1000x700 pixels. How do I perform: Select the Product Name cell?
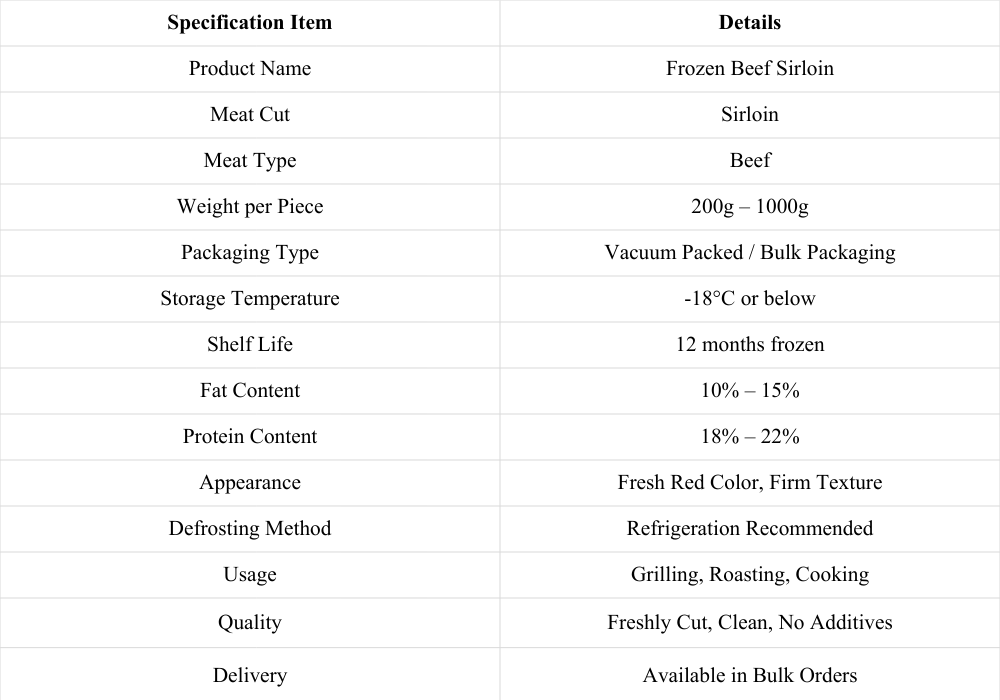pos(249,68)
